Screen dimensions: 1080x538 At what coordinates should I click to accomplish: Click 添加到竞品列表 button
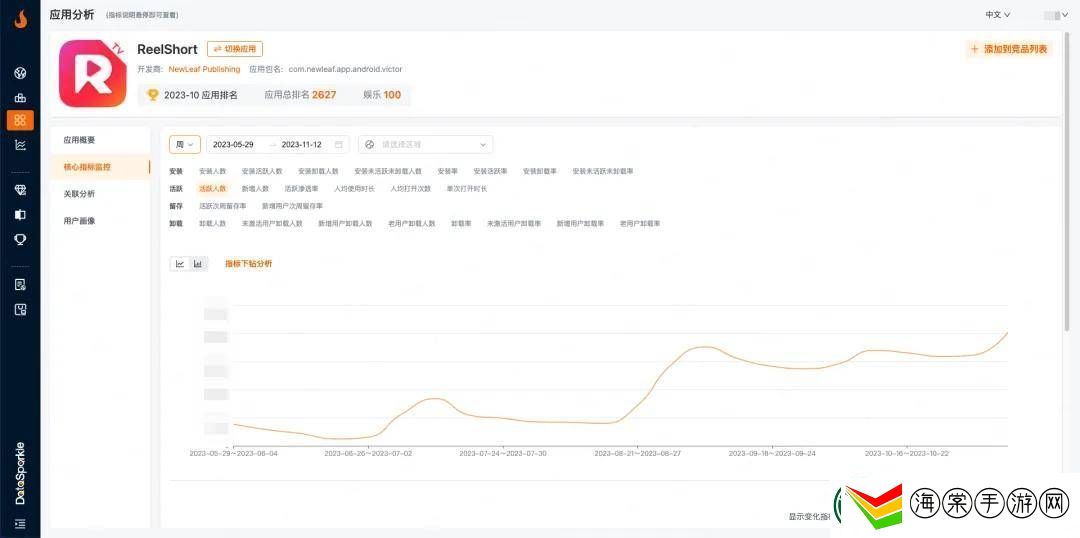click(1009, 49)
